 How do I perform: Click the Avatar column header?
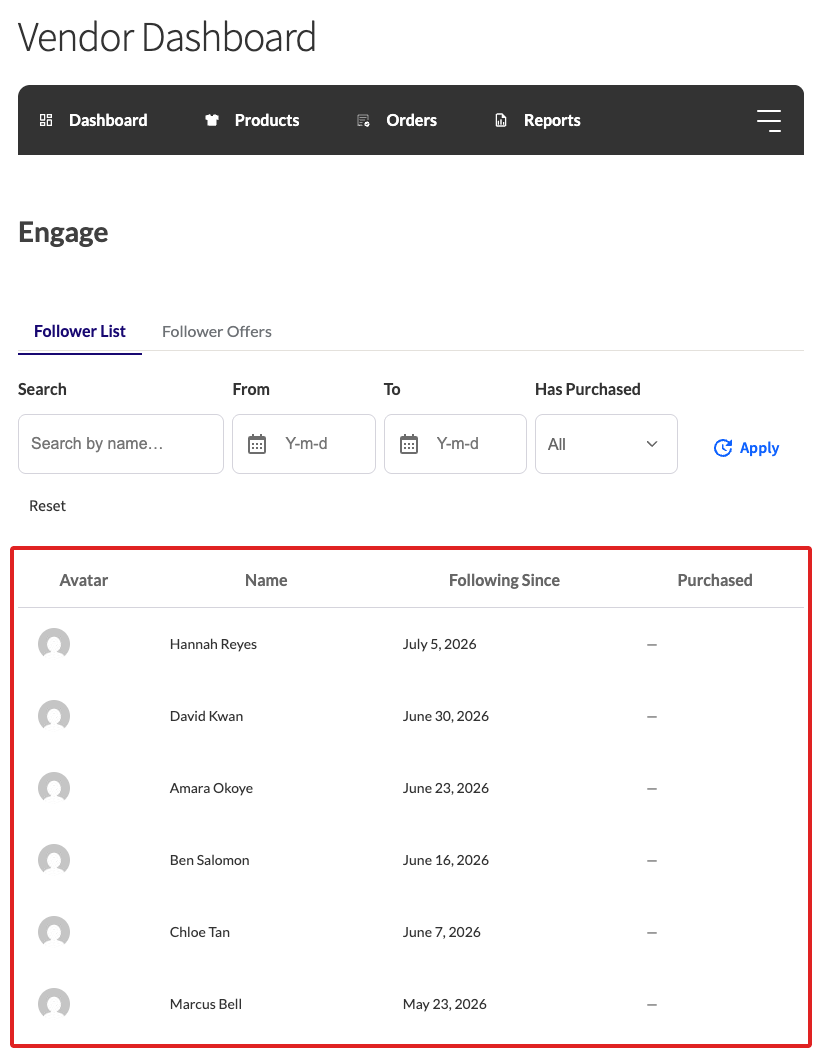click(x=84, y=580)
